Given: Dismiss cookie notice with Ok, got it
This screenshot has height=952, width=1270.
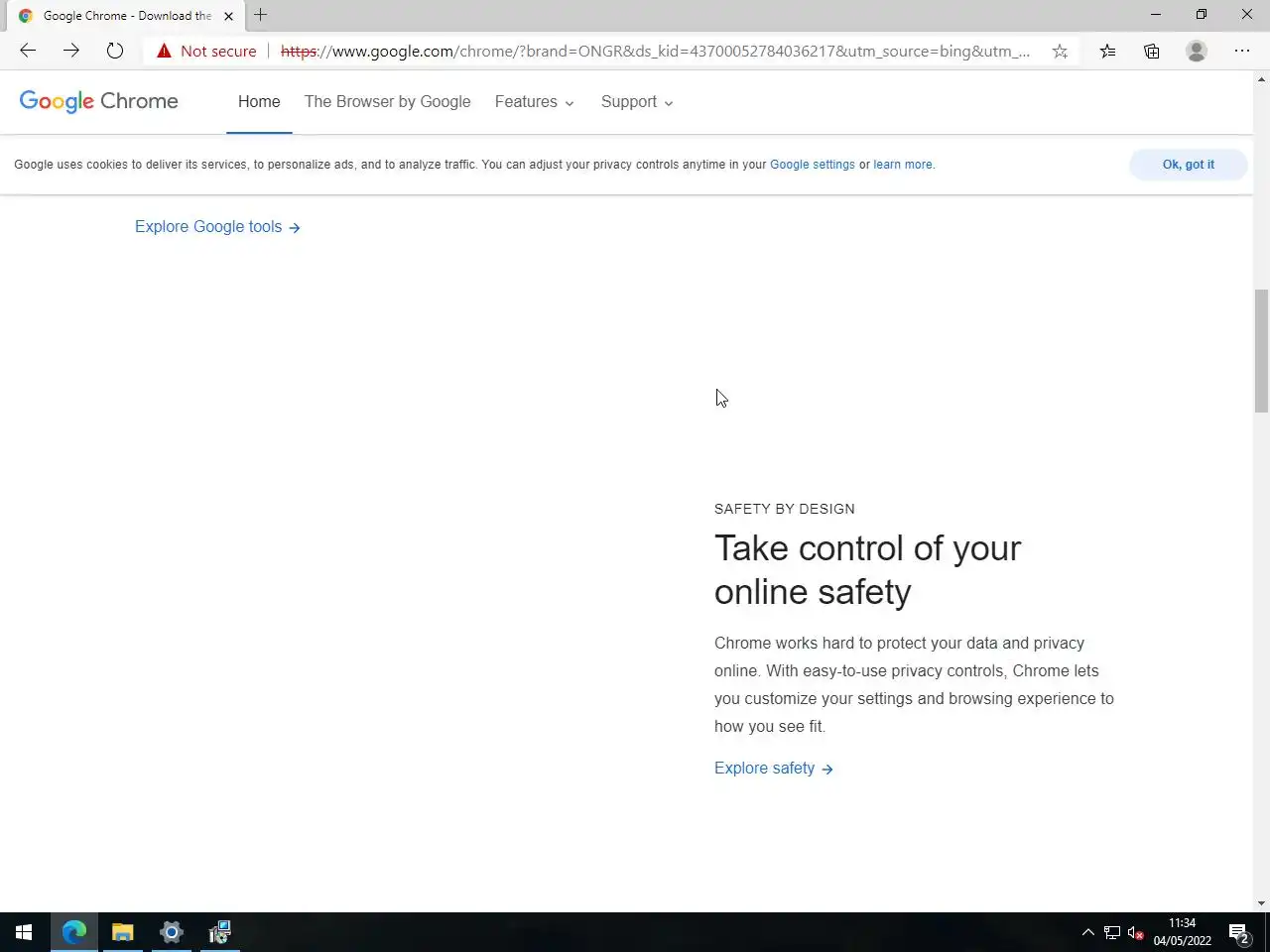Looking at the screenshot, I should click(x=1188, y=165).
